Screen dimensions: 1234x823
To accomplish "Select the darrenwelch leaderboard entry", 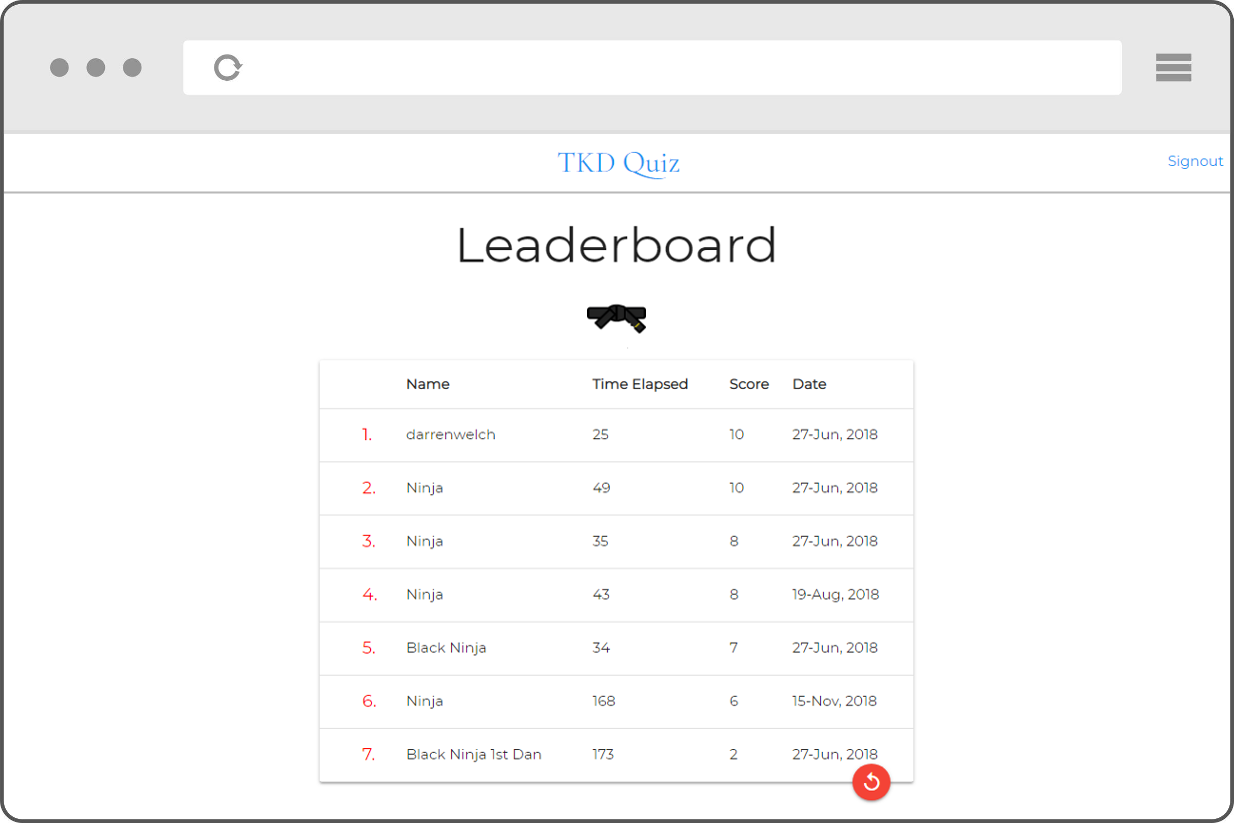I will [451, 435].
